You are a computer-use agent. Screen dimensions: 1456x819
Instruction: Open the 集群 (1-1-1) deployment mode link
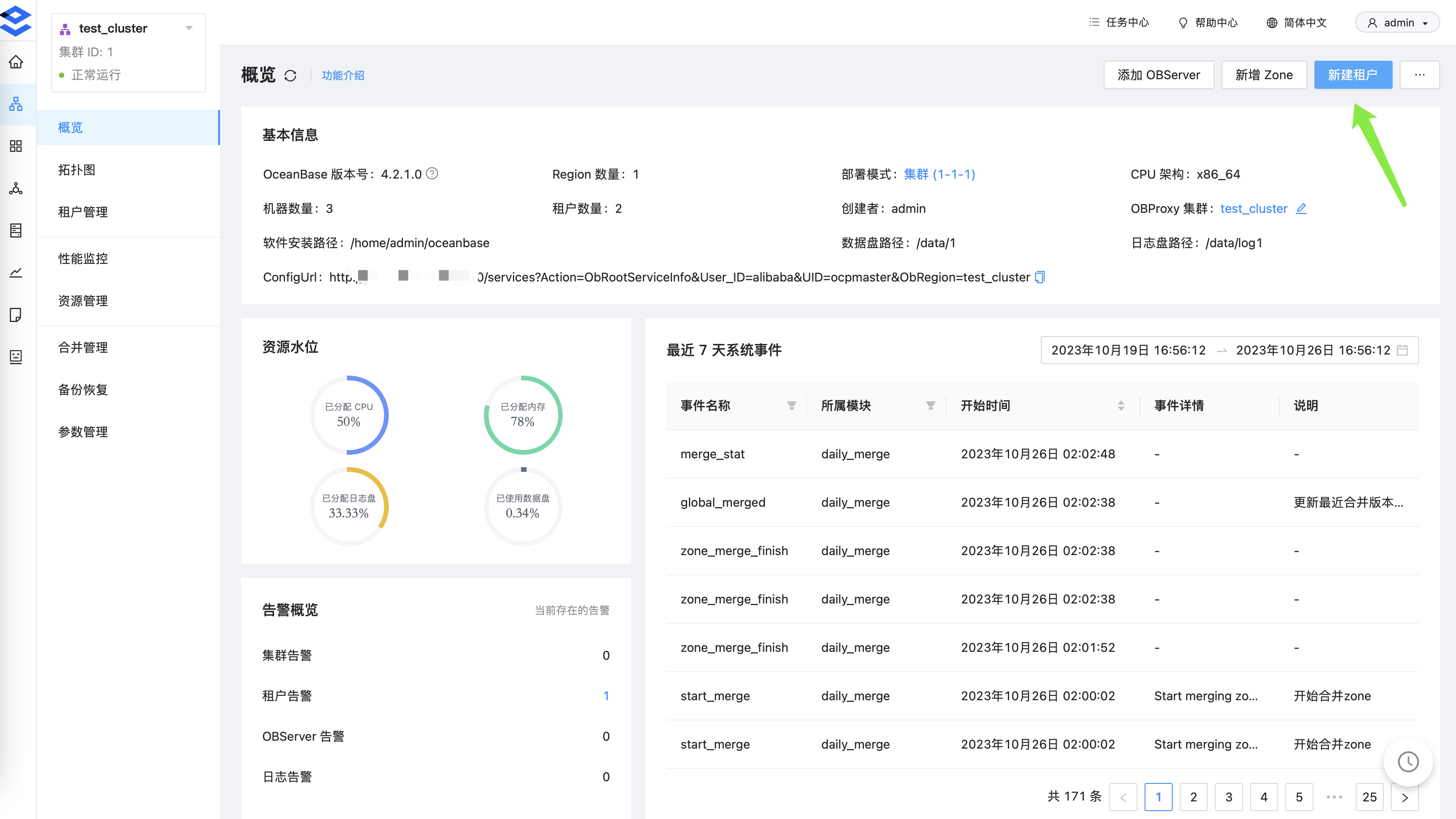940,174
